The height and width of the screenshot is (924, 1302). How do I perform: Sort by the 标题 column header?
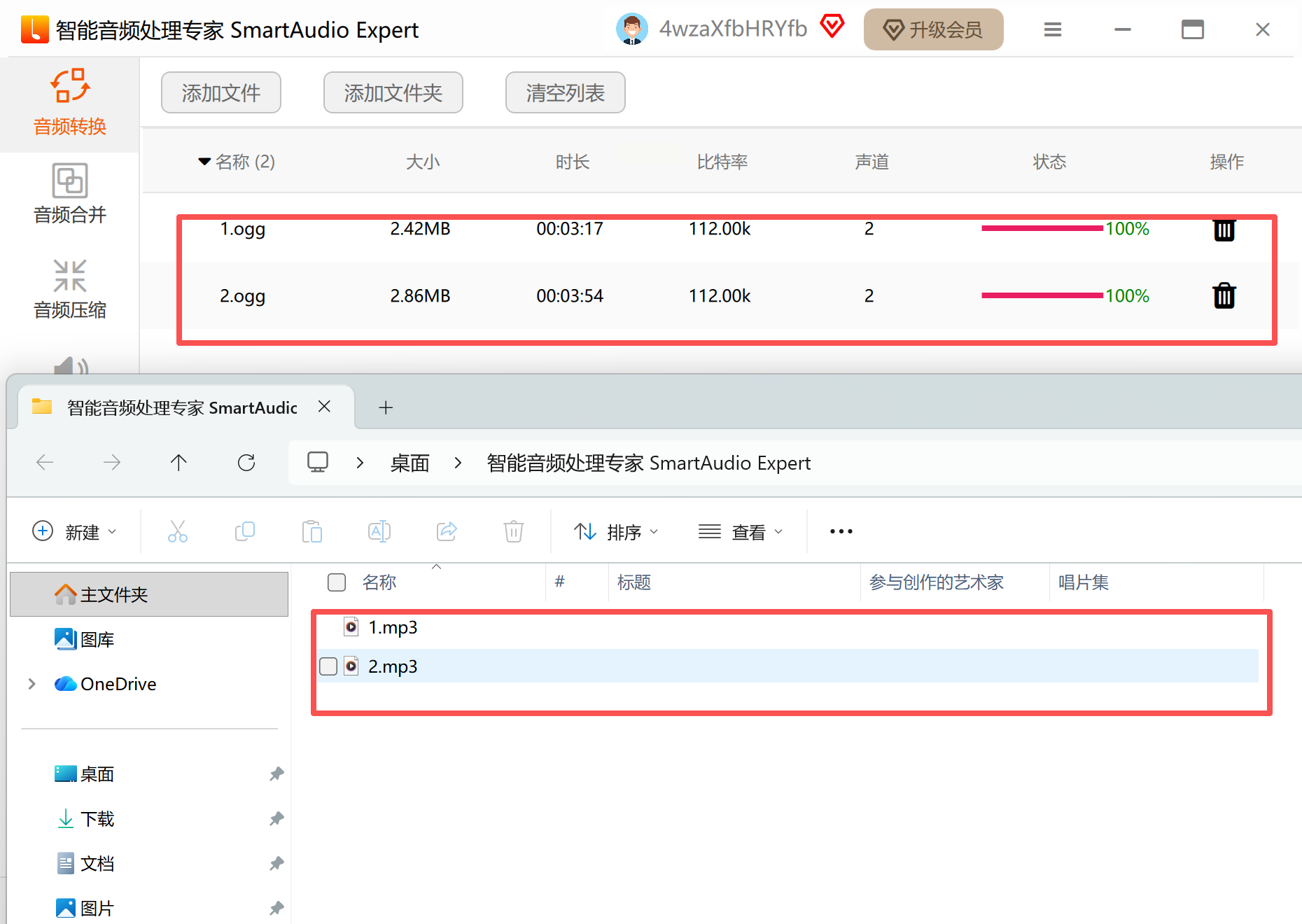click(634, 582)
